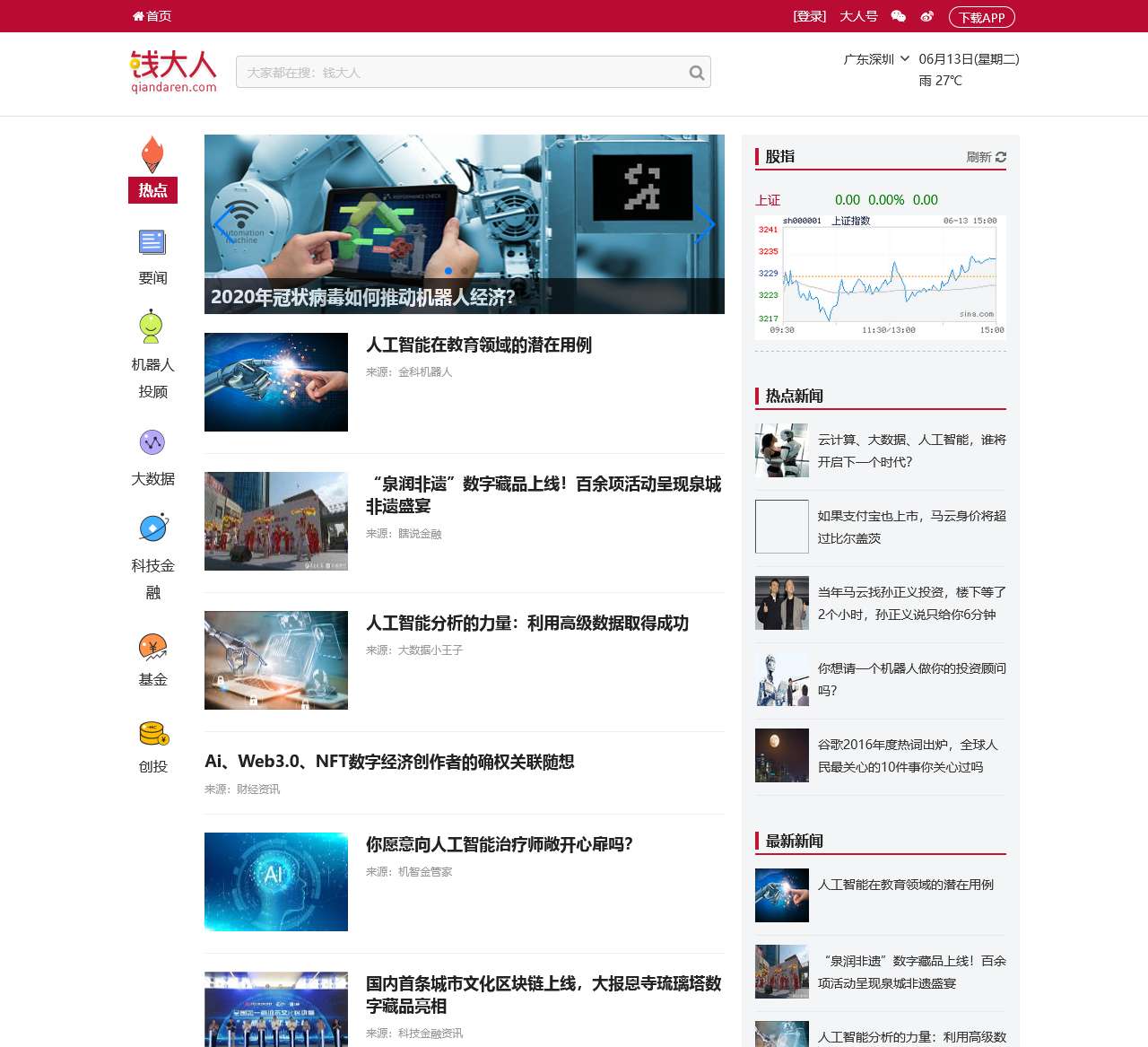Click the 基金 fund icon
Image resolution: width=1148 pixels, height=1047 pixels.
(153, 647)
